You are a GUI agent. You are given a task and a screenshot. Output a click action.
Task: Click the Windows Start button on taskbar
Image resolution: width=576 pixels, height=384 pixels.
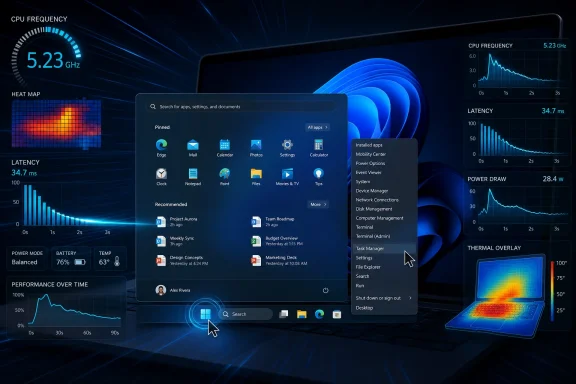[205, 314]
